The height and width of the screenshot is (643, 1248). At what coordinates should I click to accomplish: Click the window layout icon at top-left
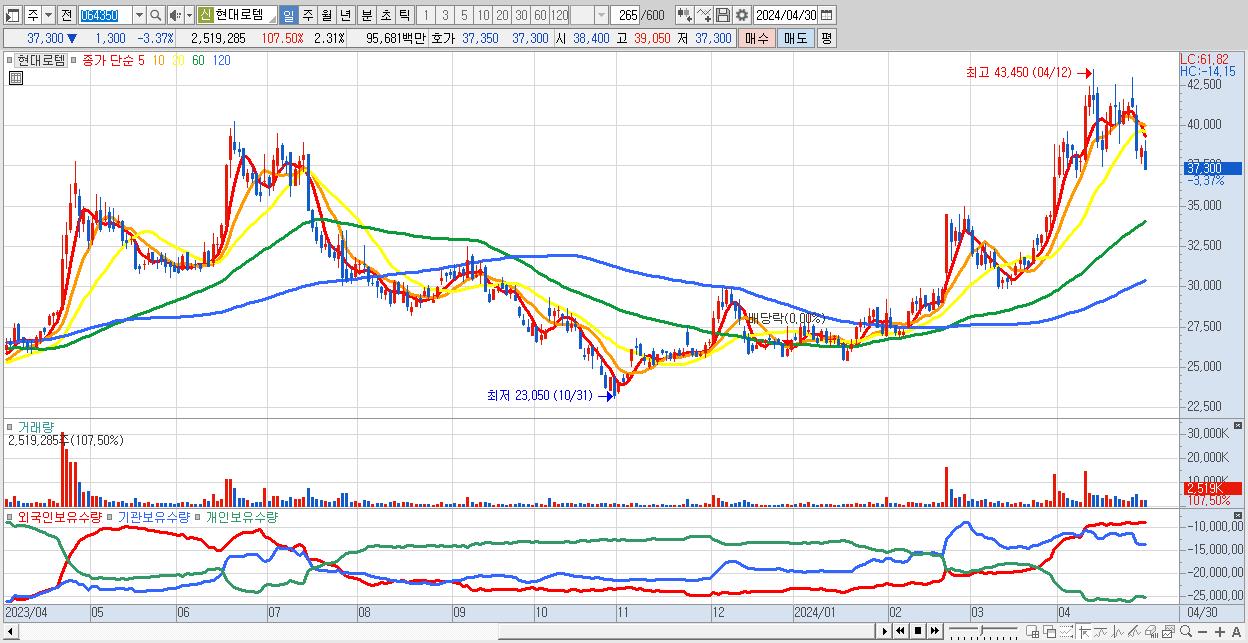click(12, 16)
